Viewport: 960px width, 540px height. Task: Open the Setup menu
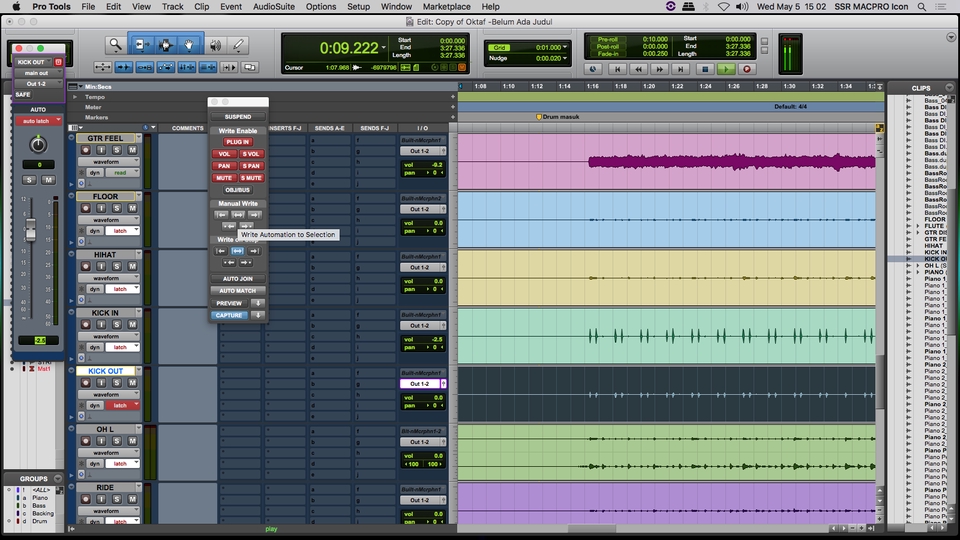(358, 7)
